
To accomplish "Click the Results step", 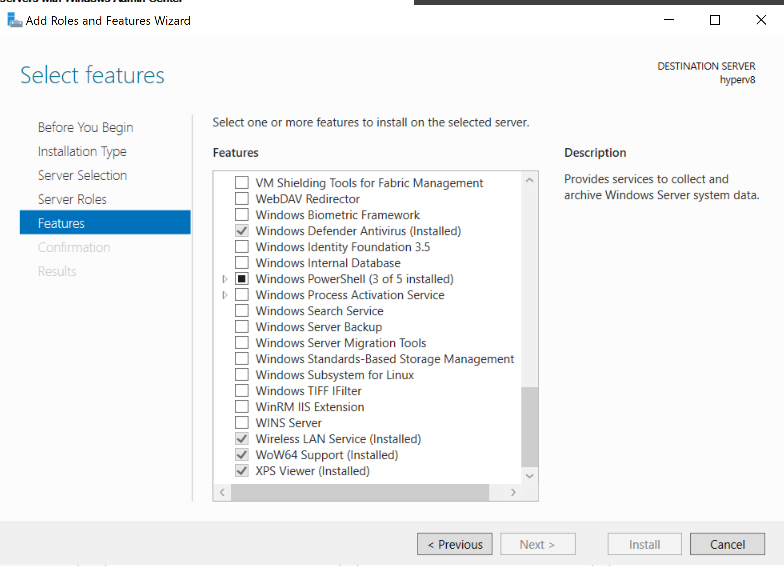I will pos(57,272).
